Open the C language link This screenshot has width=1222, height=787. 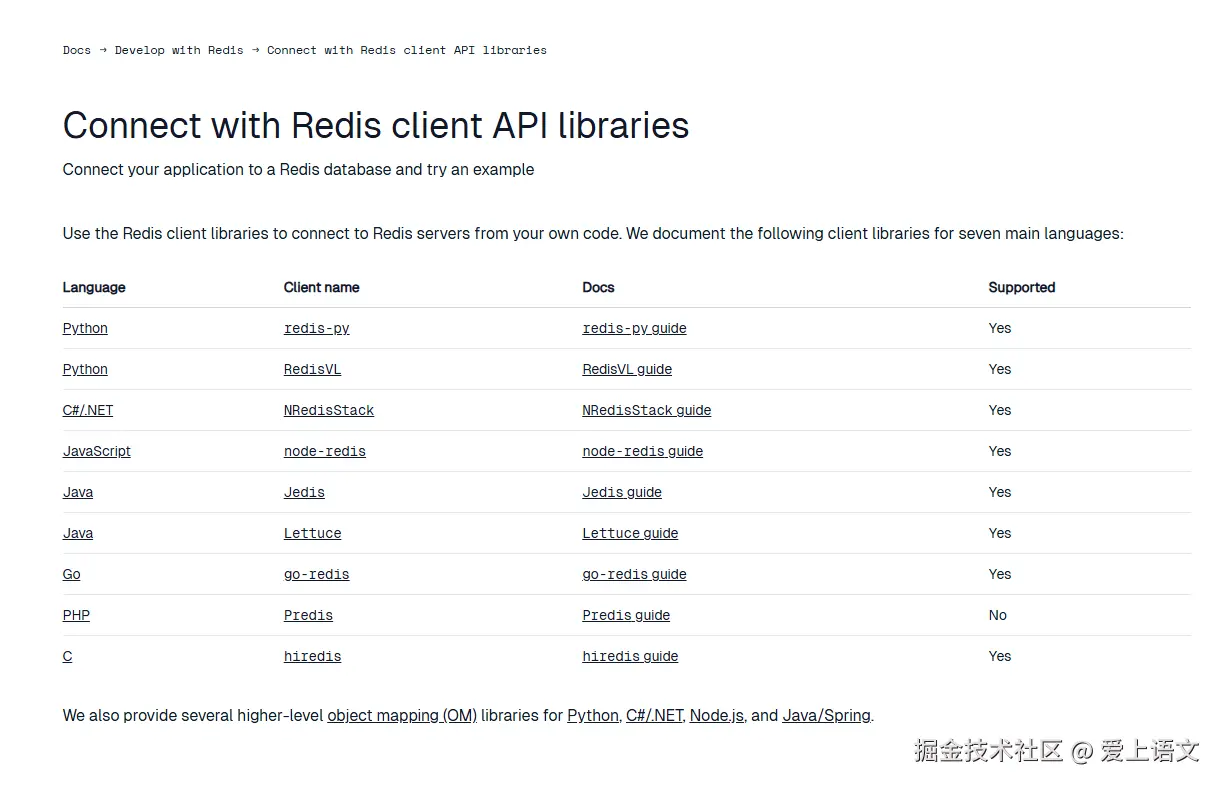point(68,656)
